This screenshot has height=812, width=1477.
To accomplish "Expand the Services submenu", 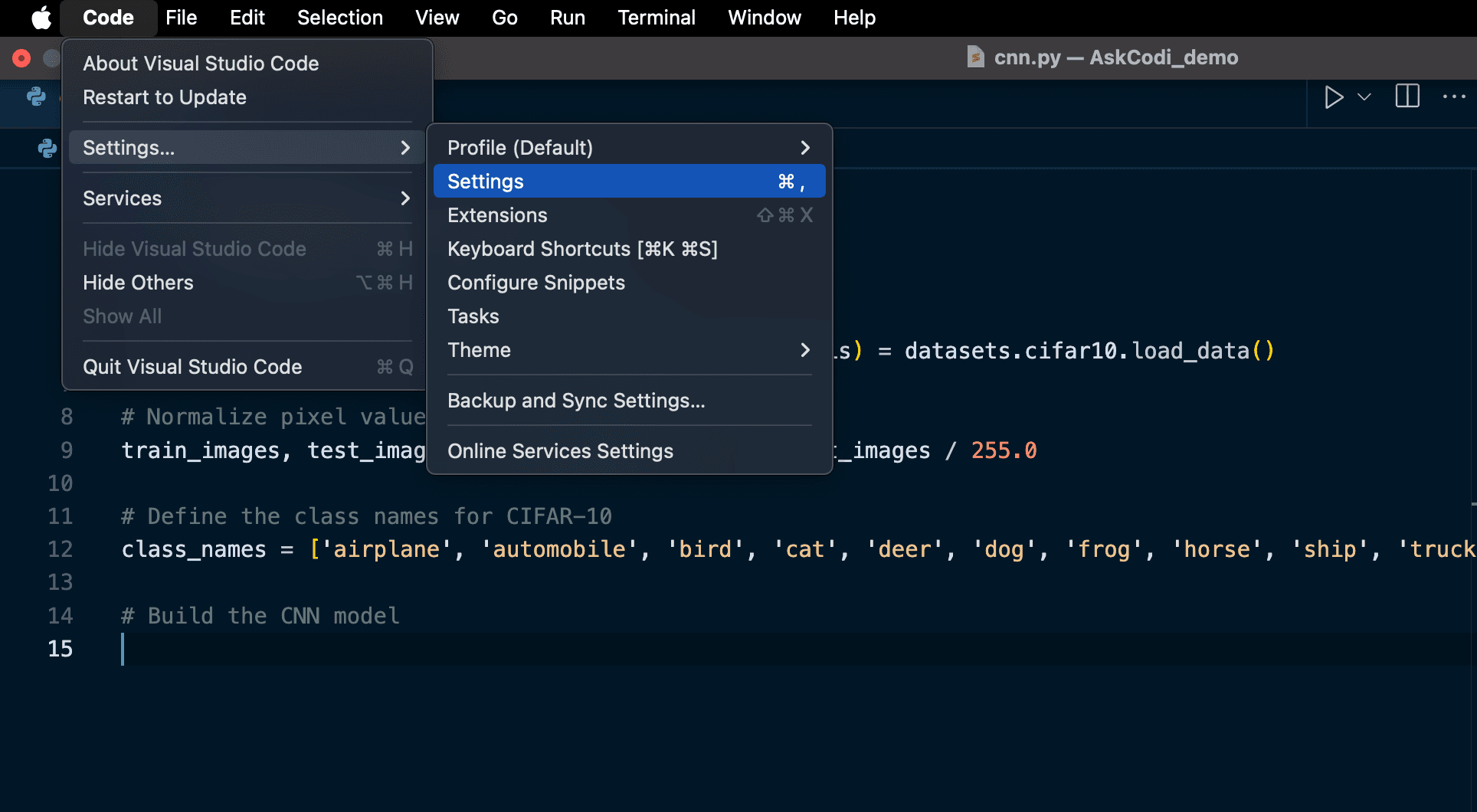I will (x=247, y=198).
